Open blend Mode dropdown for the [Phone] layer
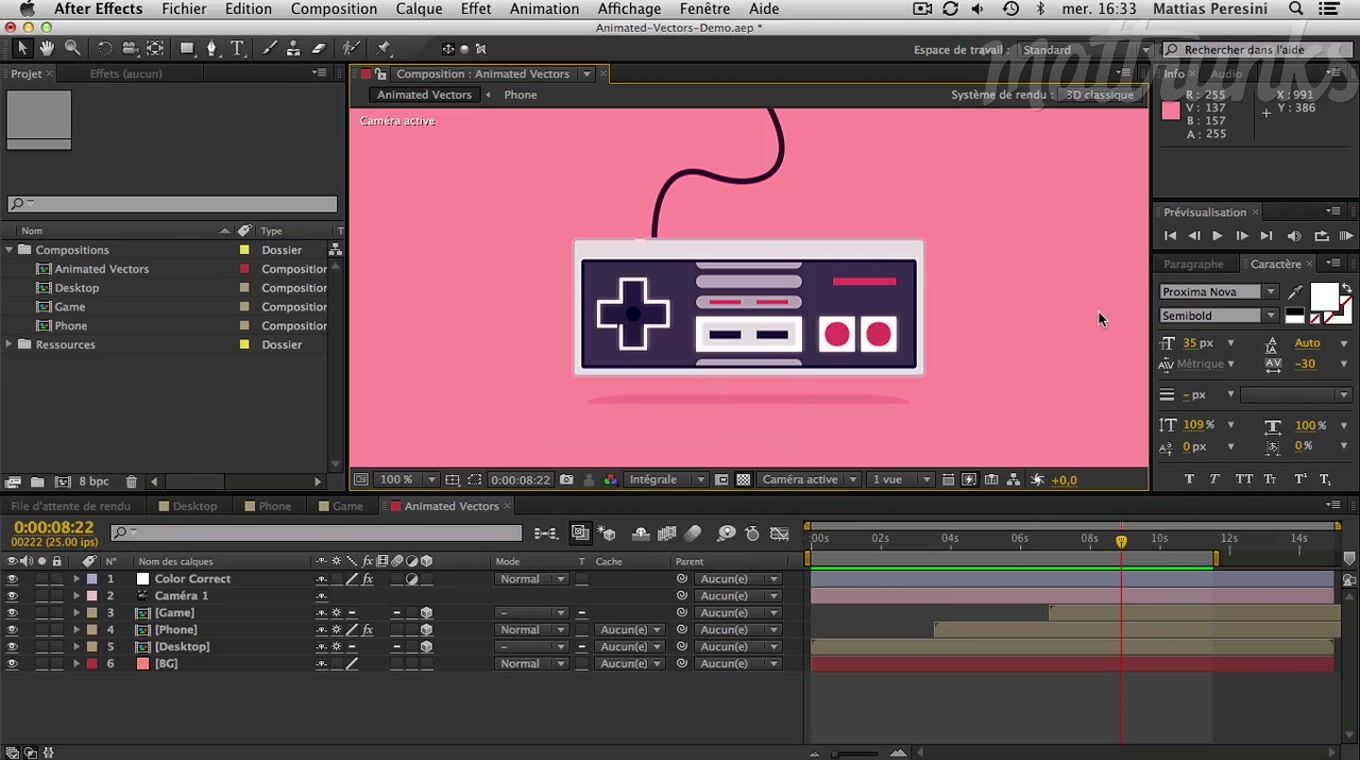 [531, 630]
